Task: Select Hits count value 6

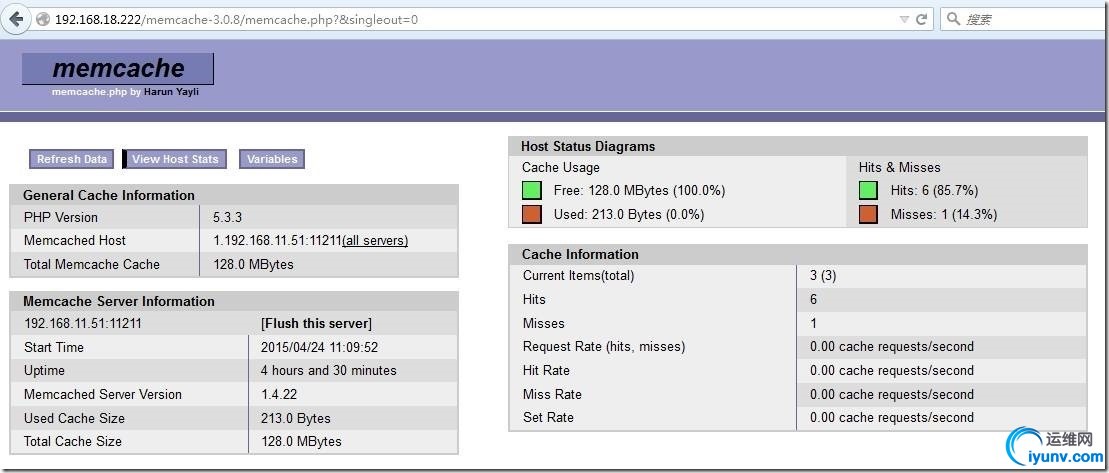Action: (x=813, y=300)
